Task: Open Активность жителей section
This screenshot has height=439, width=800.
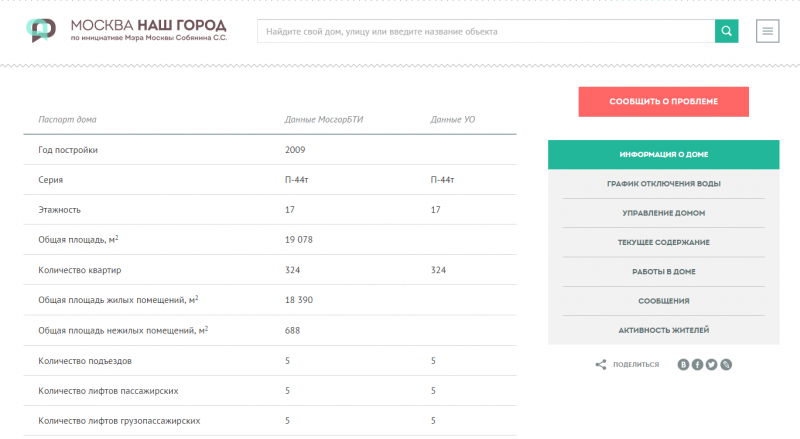Action: [664, 330]
